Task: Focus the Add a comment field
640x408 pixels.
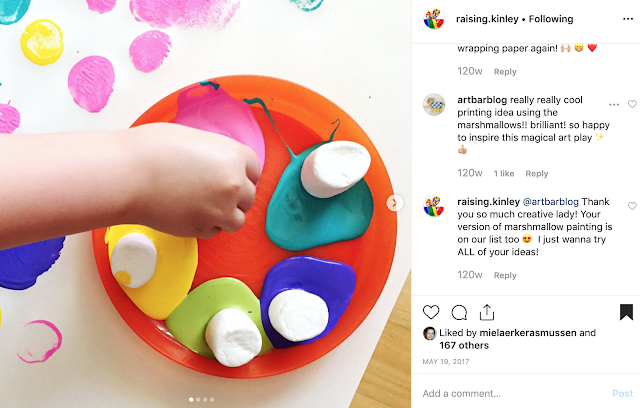Action: [x=514, y=393]
